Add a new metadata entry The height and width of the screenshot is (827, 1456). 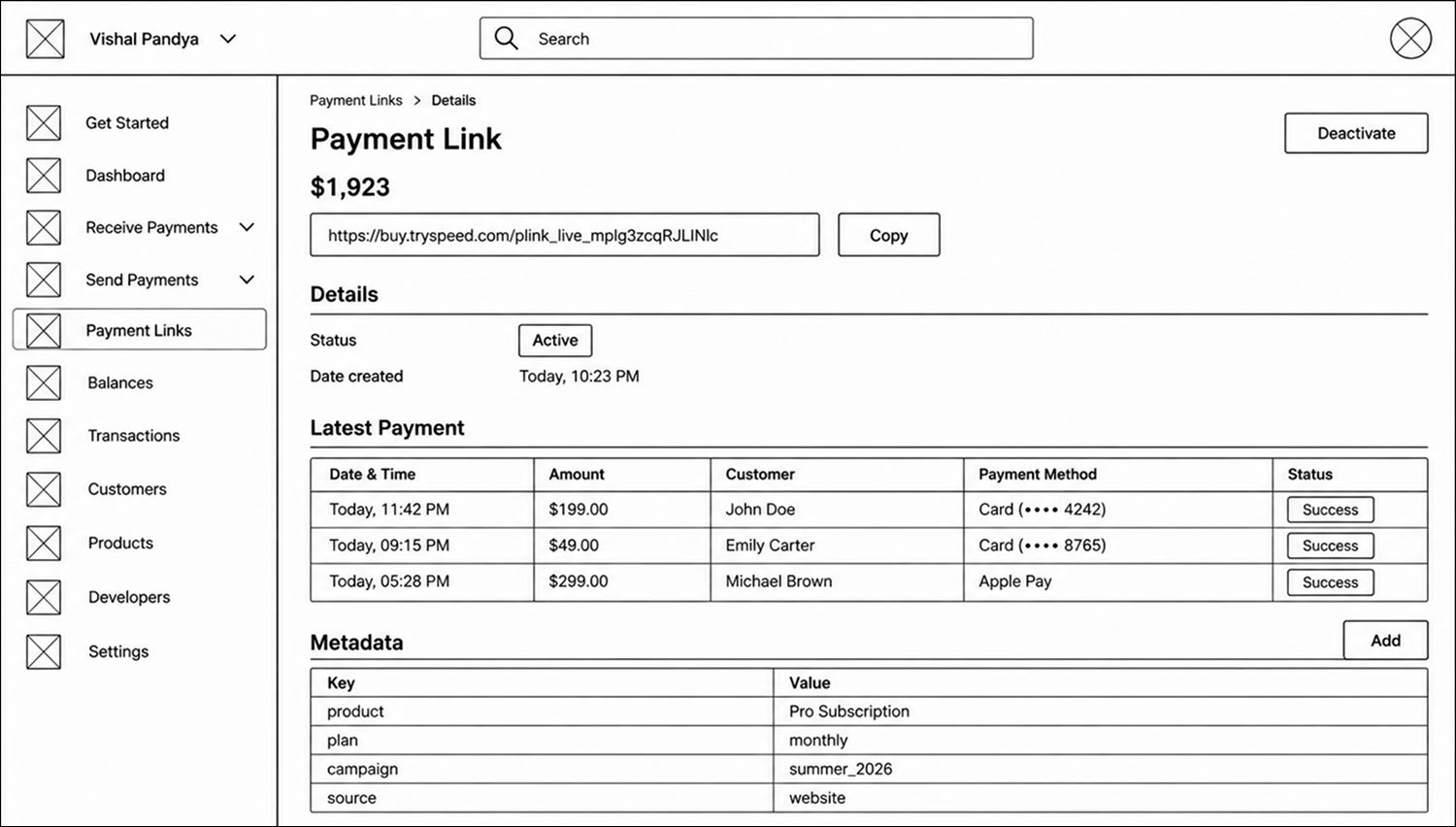tap(1385, 641)
